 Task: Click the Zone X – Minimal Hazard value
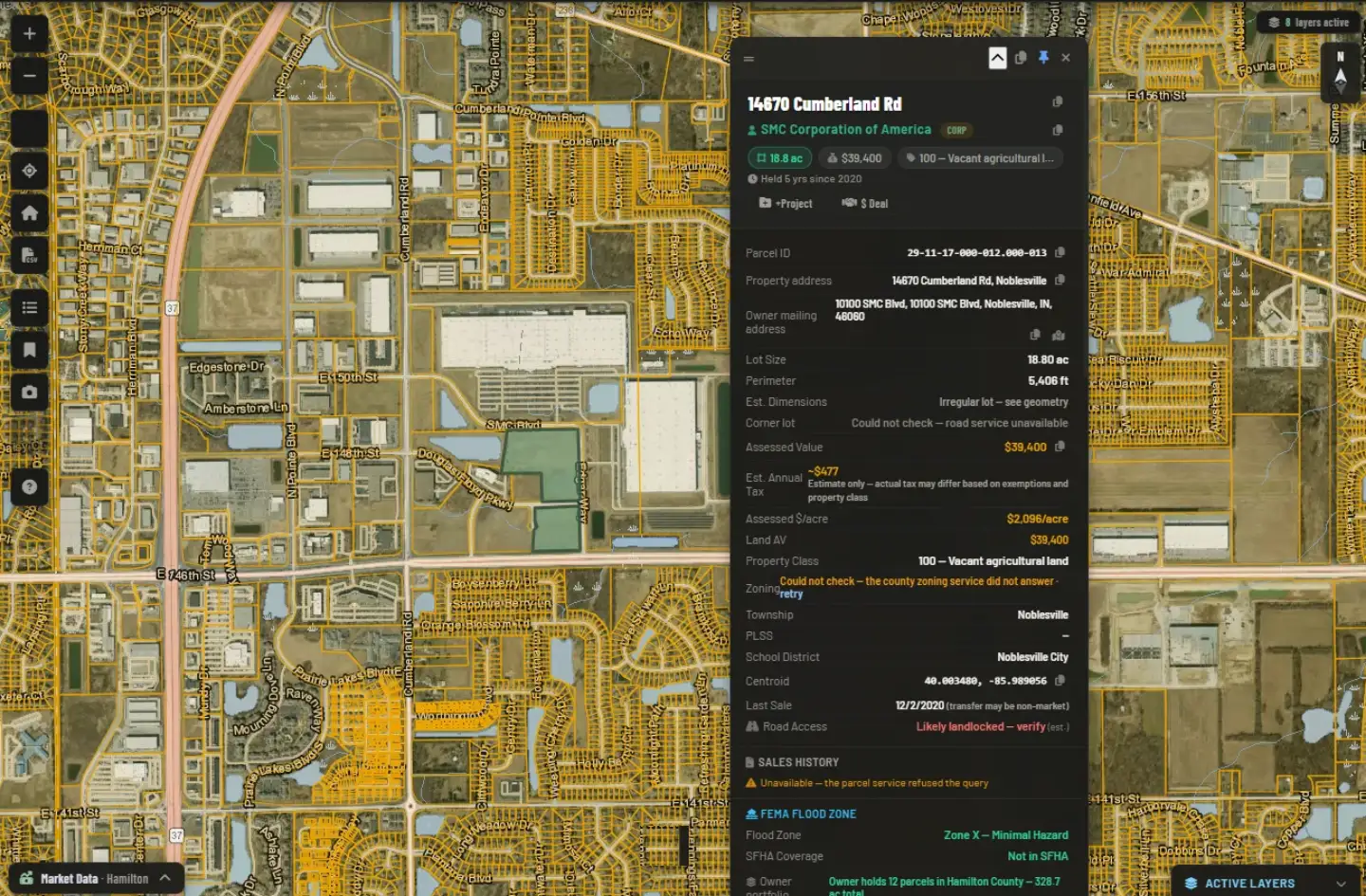[1006, 835]
